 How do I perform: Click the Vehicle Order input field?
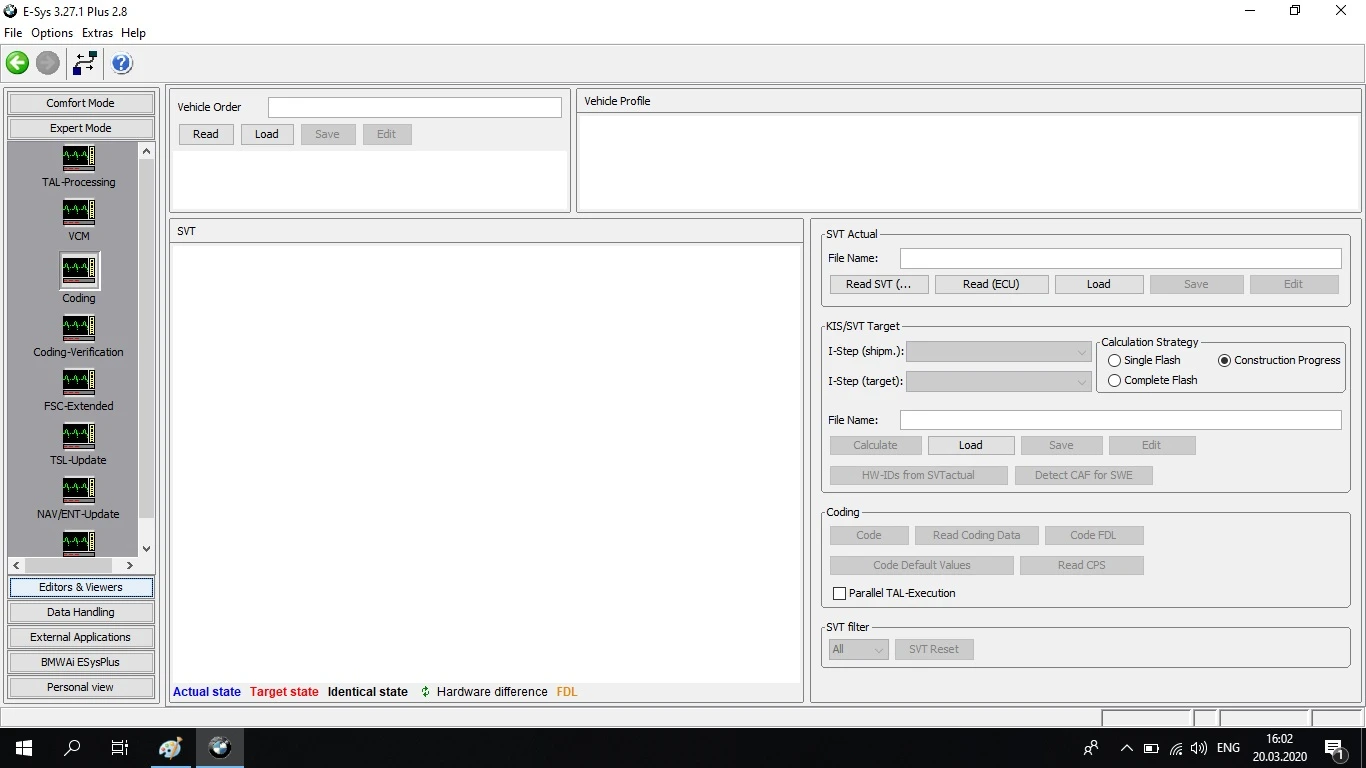click(415, 107)
